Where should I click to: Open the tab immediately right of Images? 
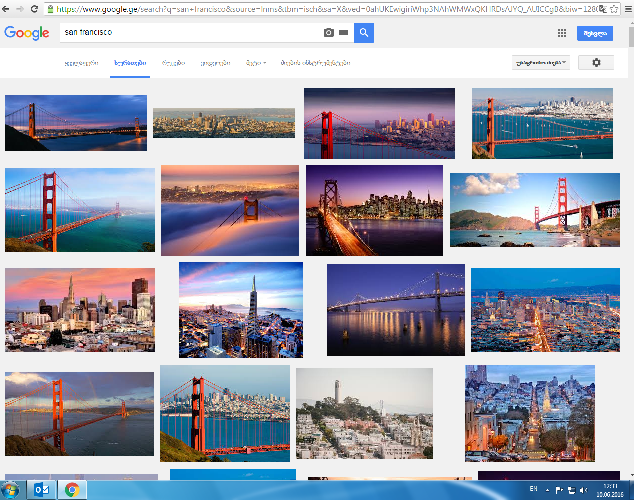click(x=173, y=63)
